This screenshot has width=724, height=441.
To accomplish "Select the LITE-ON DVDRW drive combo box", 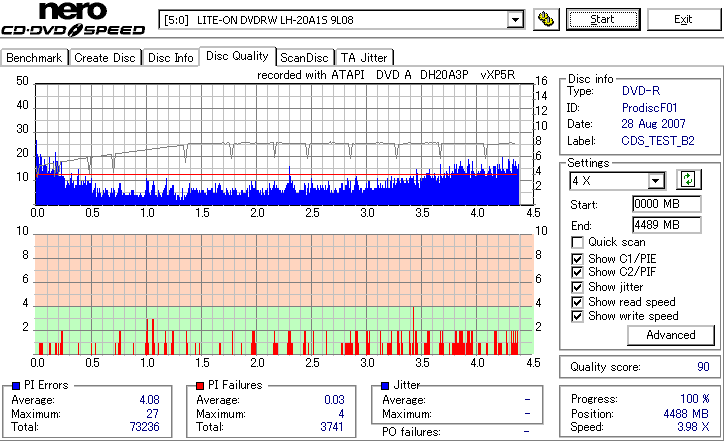I will click(x=341, y=20).
